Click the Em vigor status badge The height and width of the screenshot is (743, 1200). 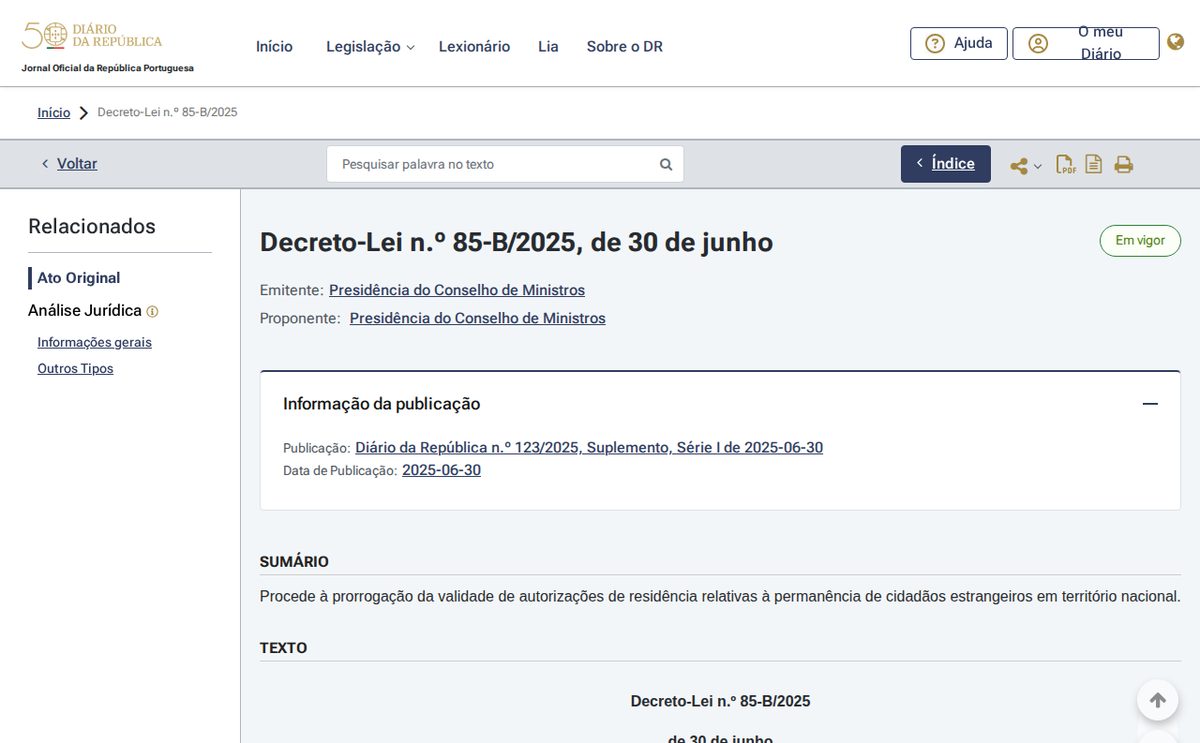[1140, 240]
